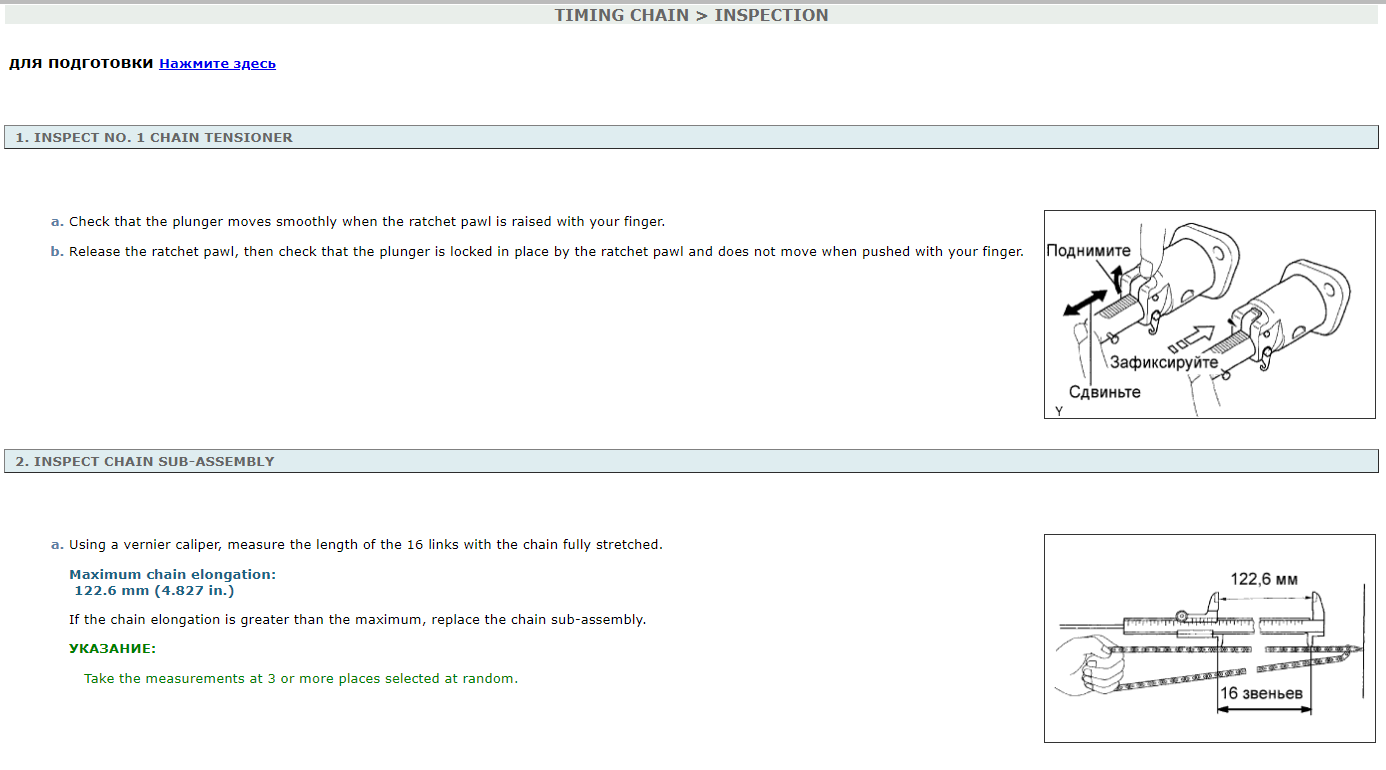This screenshot has height=770, width=1386.
Task: Select the "1. INSPECT NO. 1 CHAIN TENSIONER" header
Action: tap(154, 138)
